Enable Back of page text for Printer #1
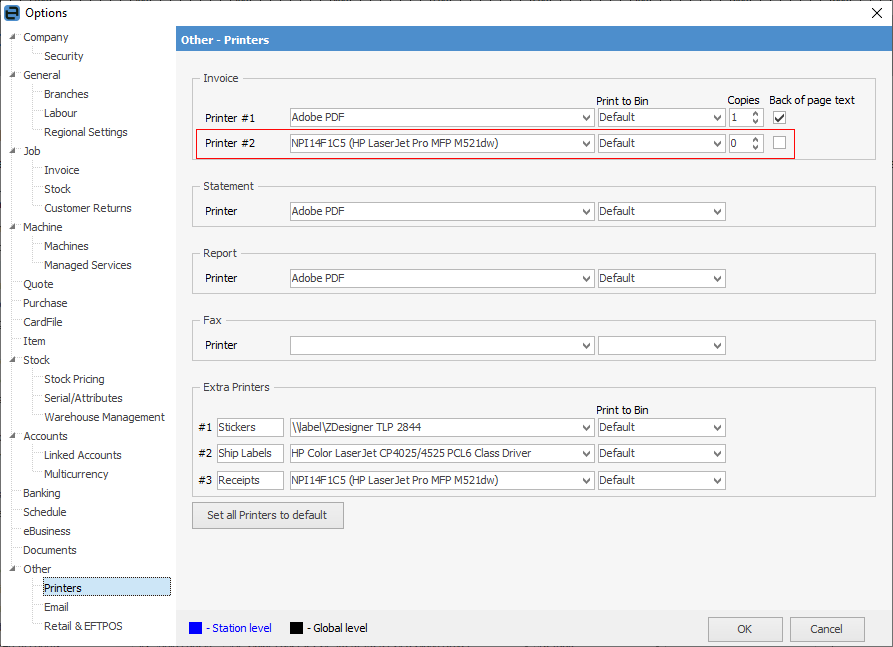The image size is (893, 647). pos(779,118)
